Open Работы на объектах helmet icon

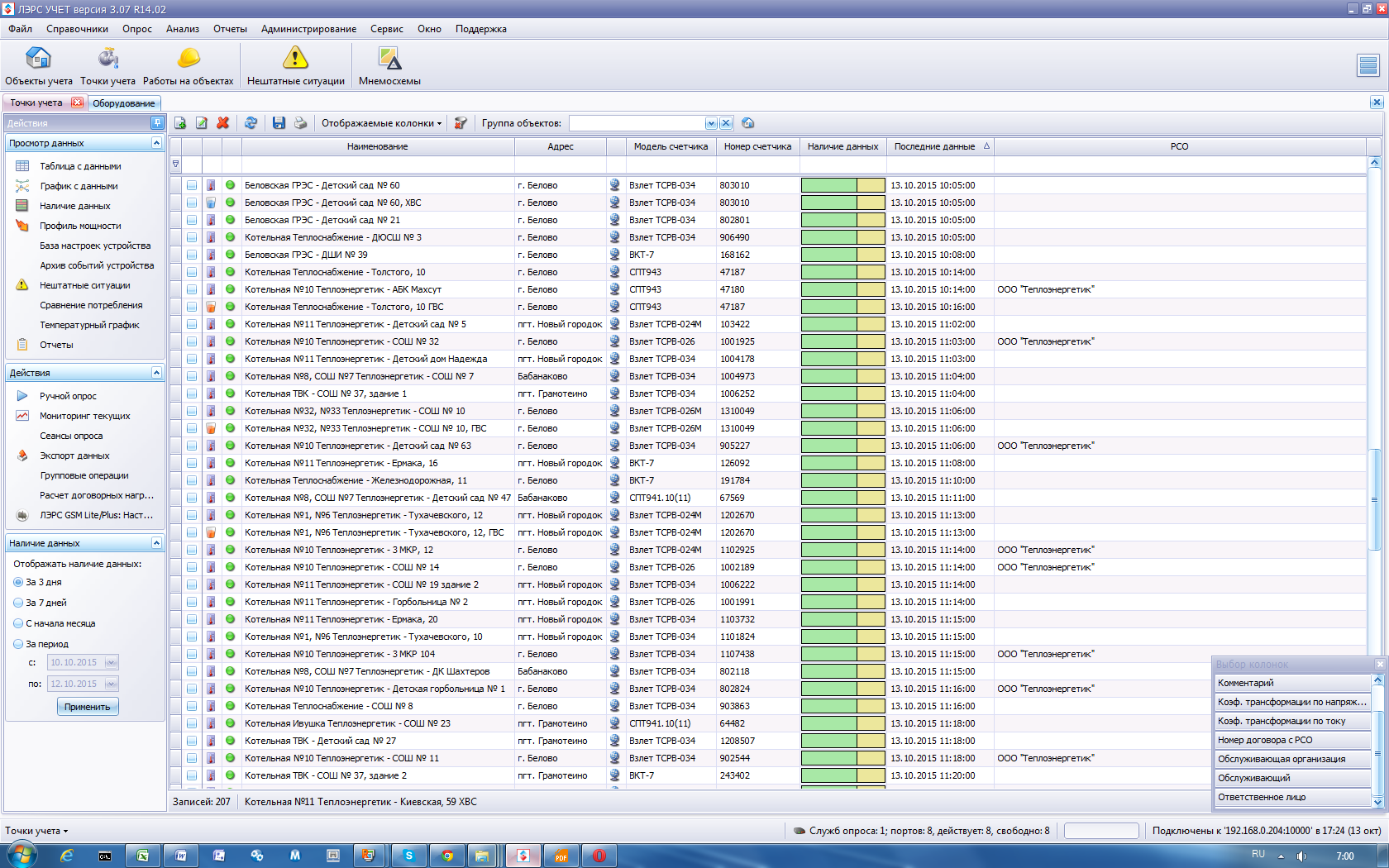tap(189, 58)
